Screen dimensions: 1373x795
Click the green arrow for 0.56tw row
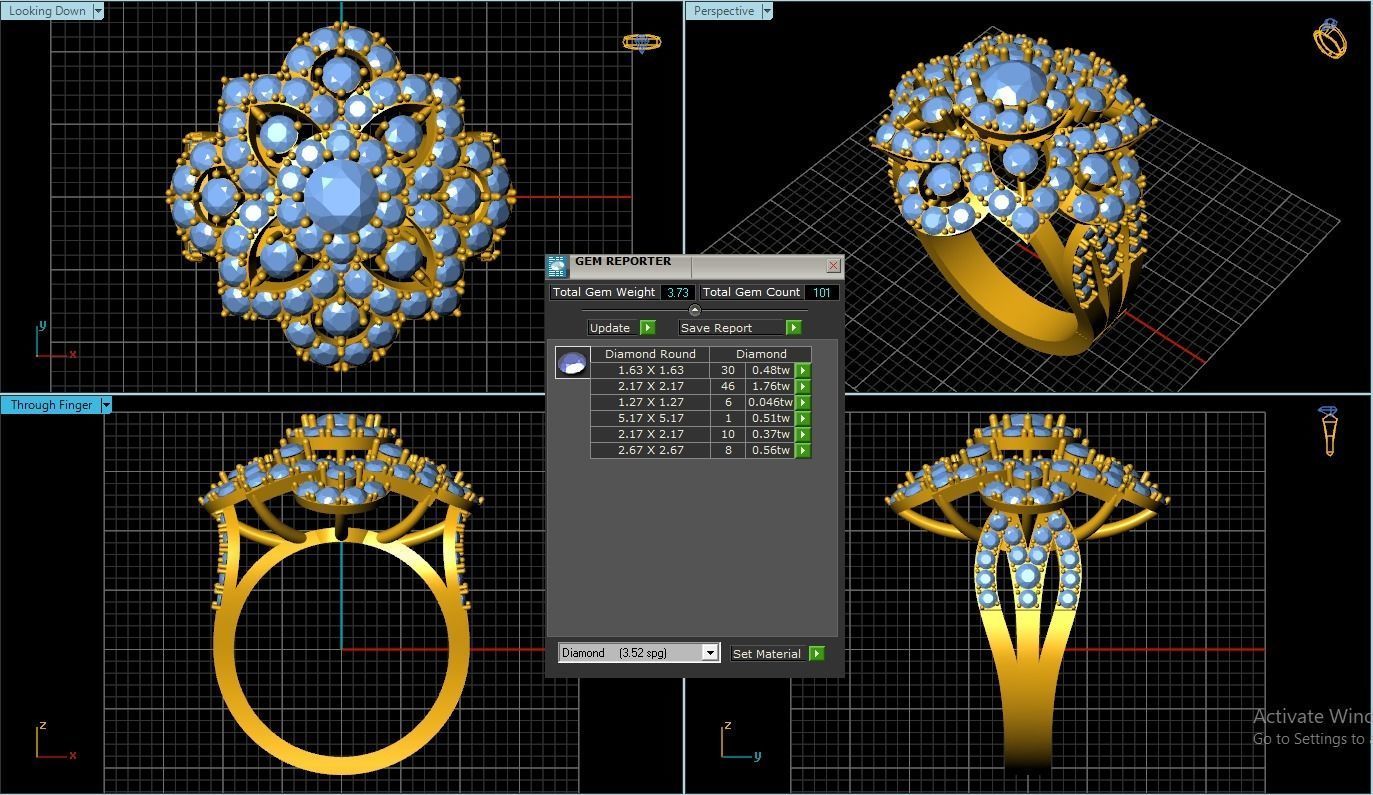click(802, 450)
